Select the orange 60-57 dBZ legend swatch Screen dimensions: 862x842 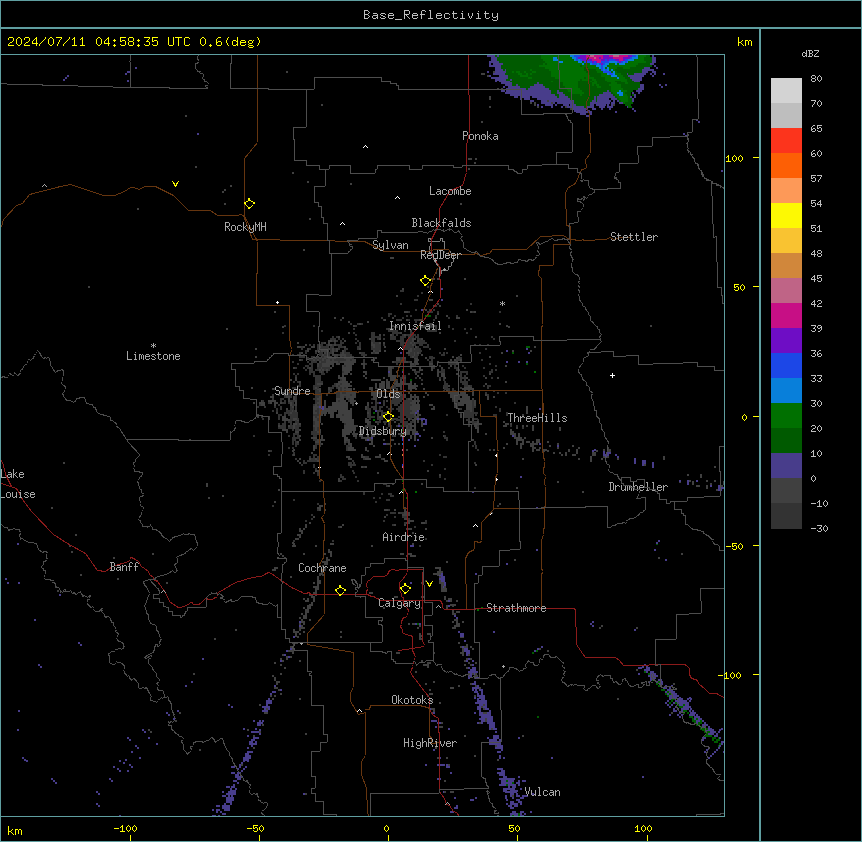coord(786,165)
